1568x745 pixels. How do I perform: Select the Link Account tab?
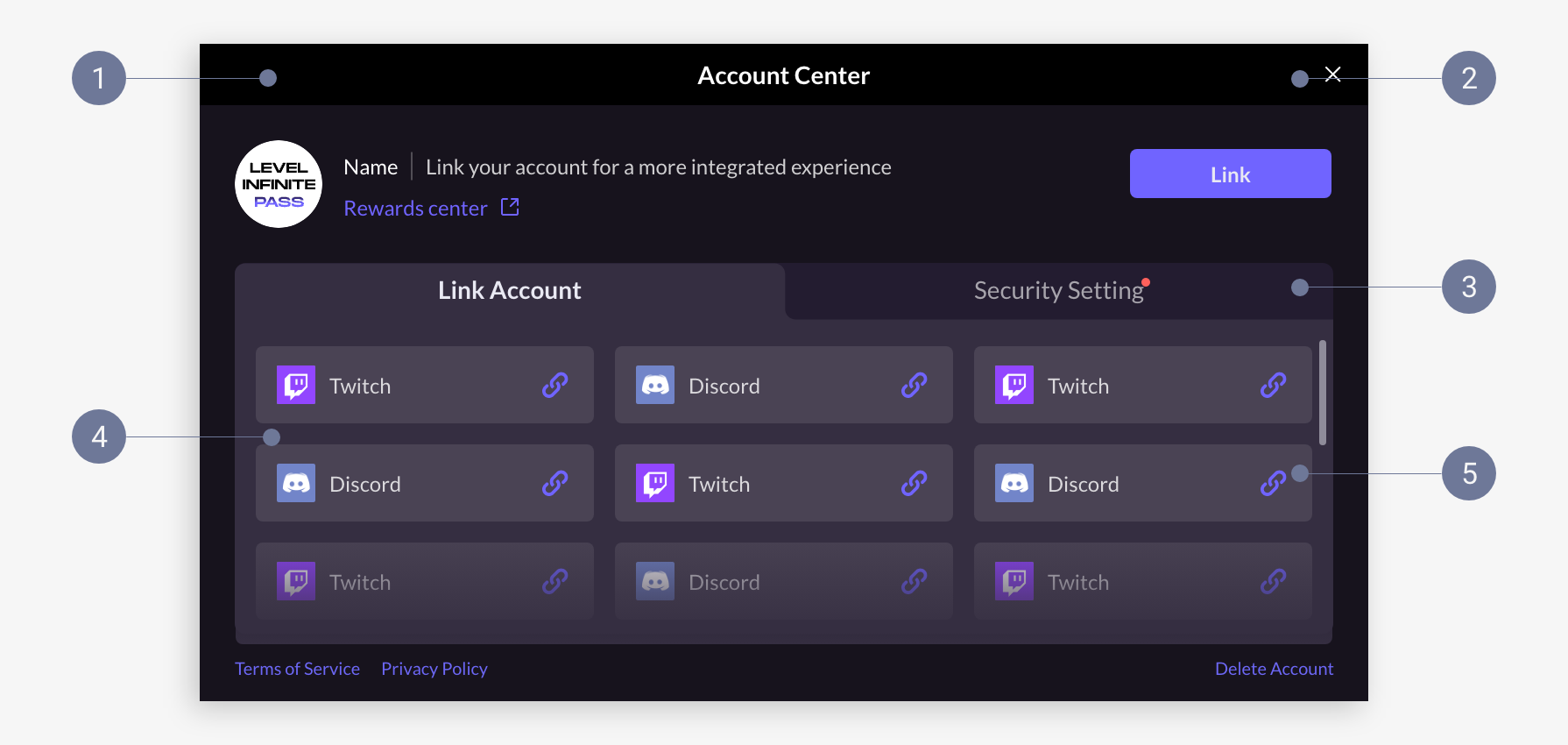click(x=510, y=291)
